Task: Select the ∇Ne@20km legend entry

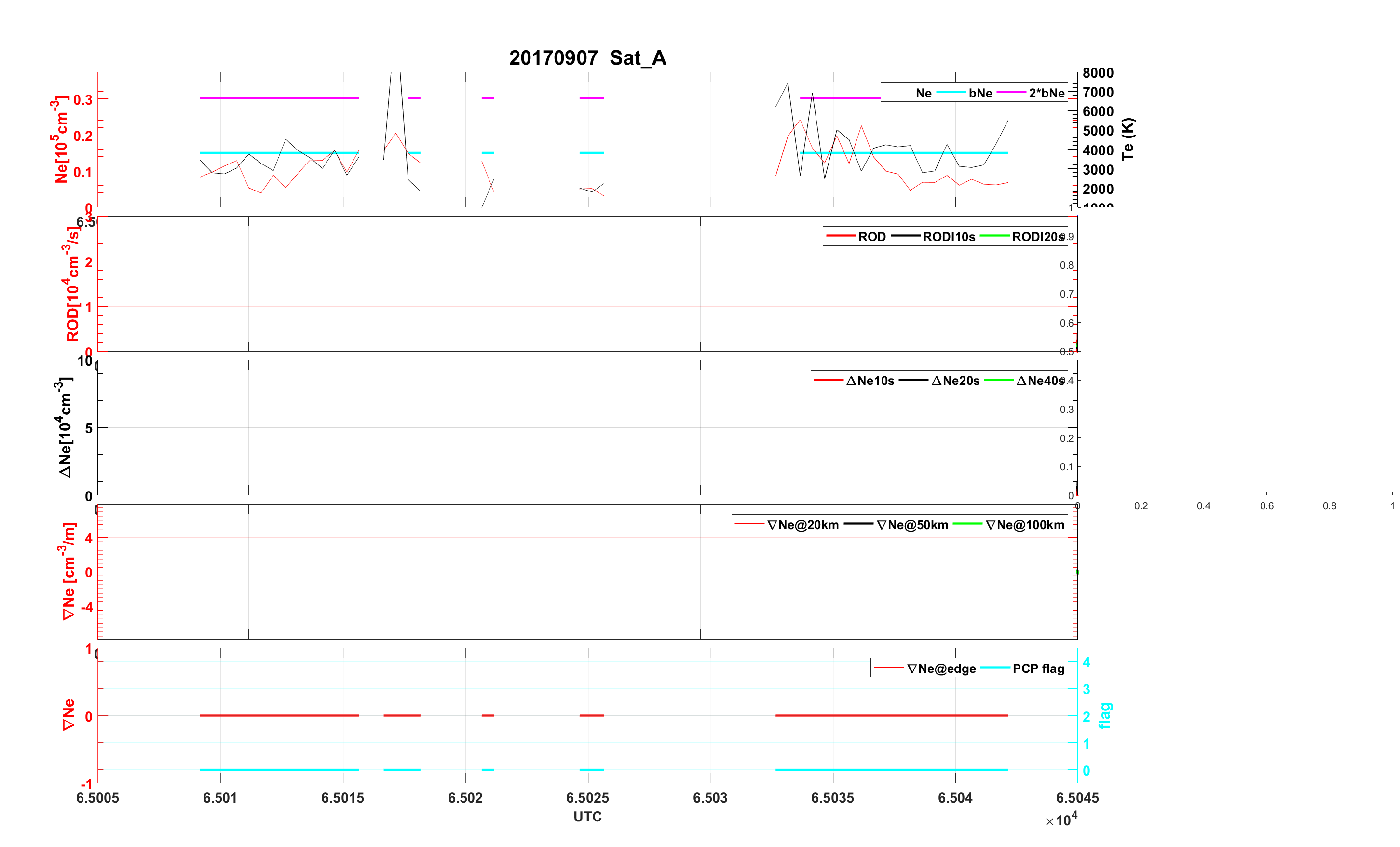Action: tap(802, 525)
